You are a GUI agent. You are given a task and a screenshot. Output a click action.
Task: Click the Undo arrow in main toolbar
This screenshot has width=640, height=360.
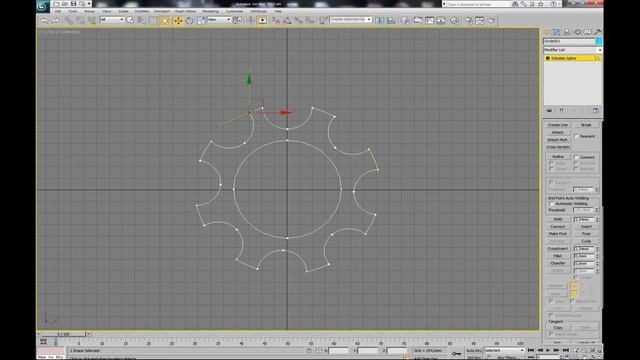(x=44, y=20)
